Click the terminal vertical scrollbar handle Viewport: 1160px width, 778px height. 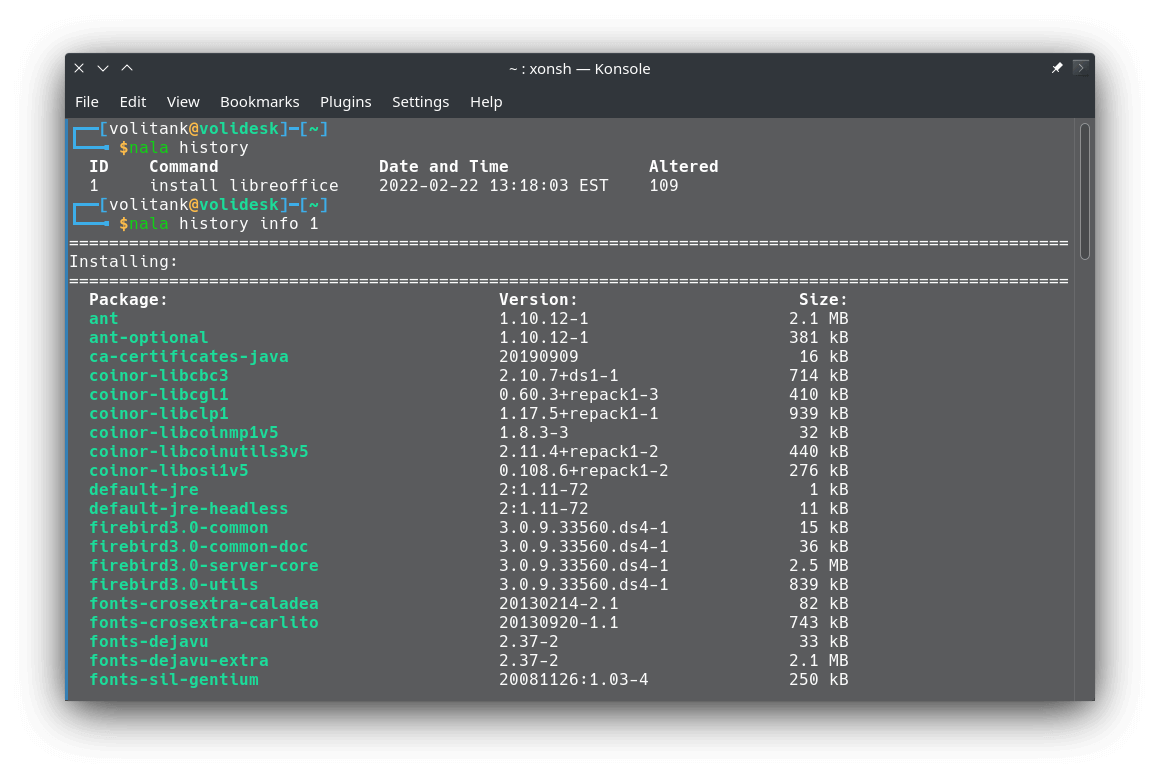click(x=1085, y=192)
